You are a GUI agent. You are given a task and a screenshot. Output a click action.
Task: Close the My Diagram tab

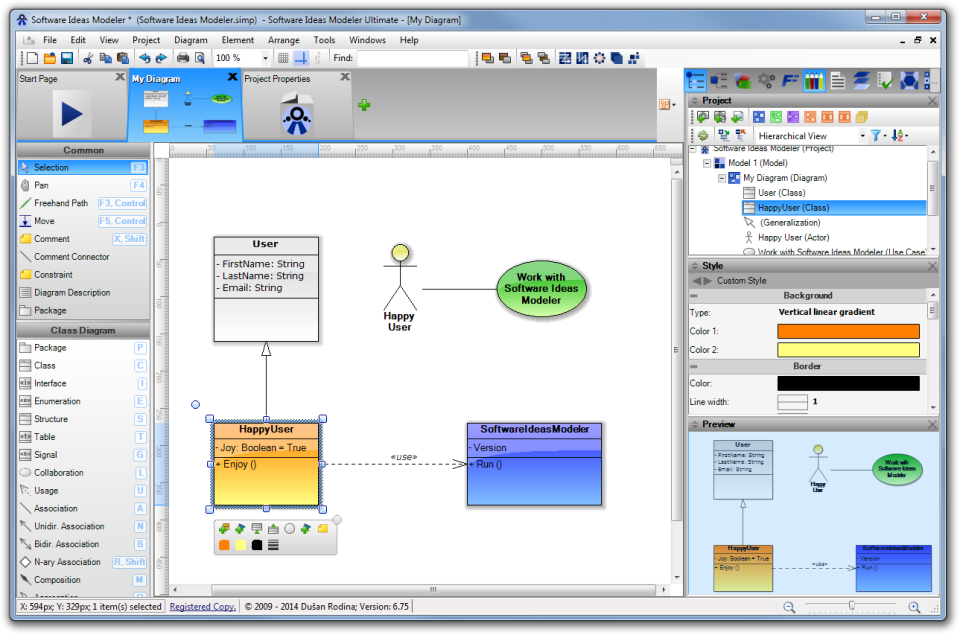click(x=232, y=77)
